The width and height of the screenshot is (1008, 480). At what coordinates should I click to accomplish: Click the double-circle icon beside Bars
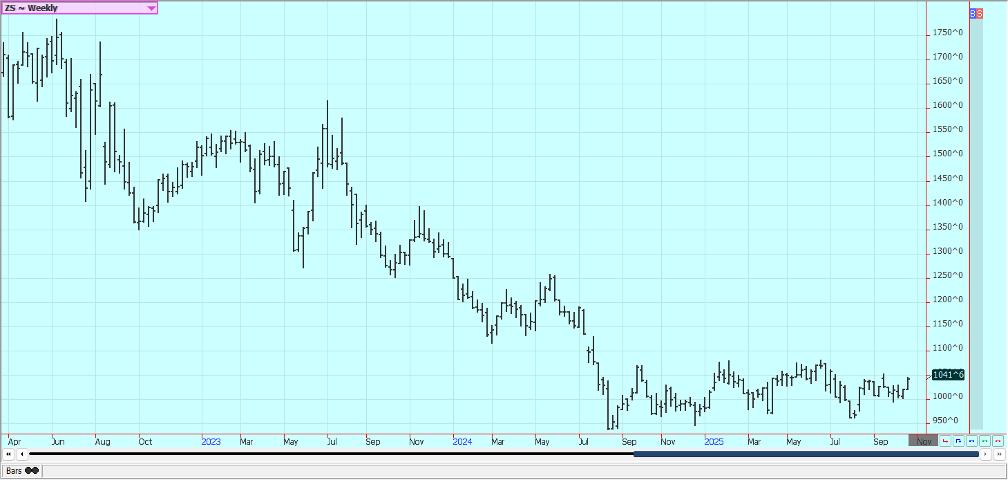[33, 470]
